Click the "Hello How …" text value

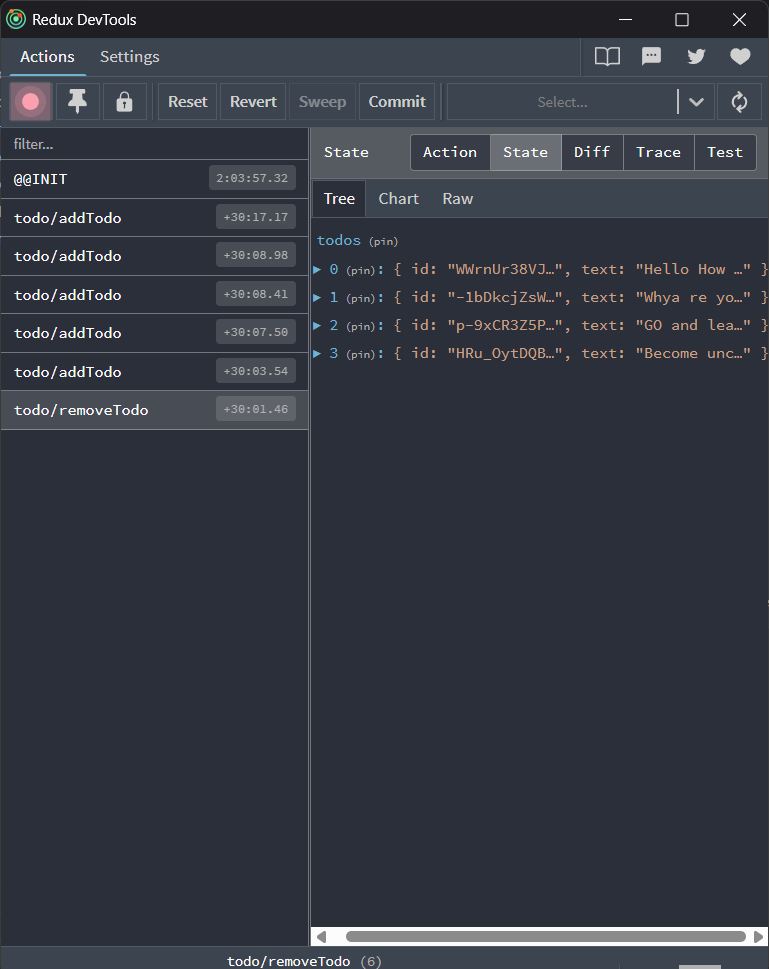[x=693, y=269]
